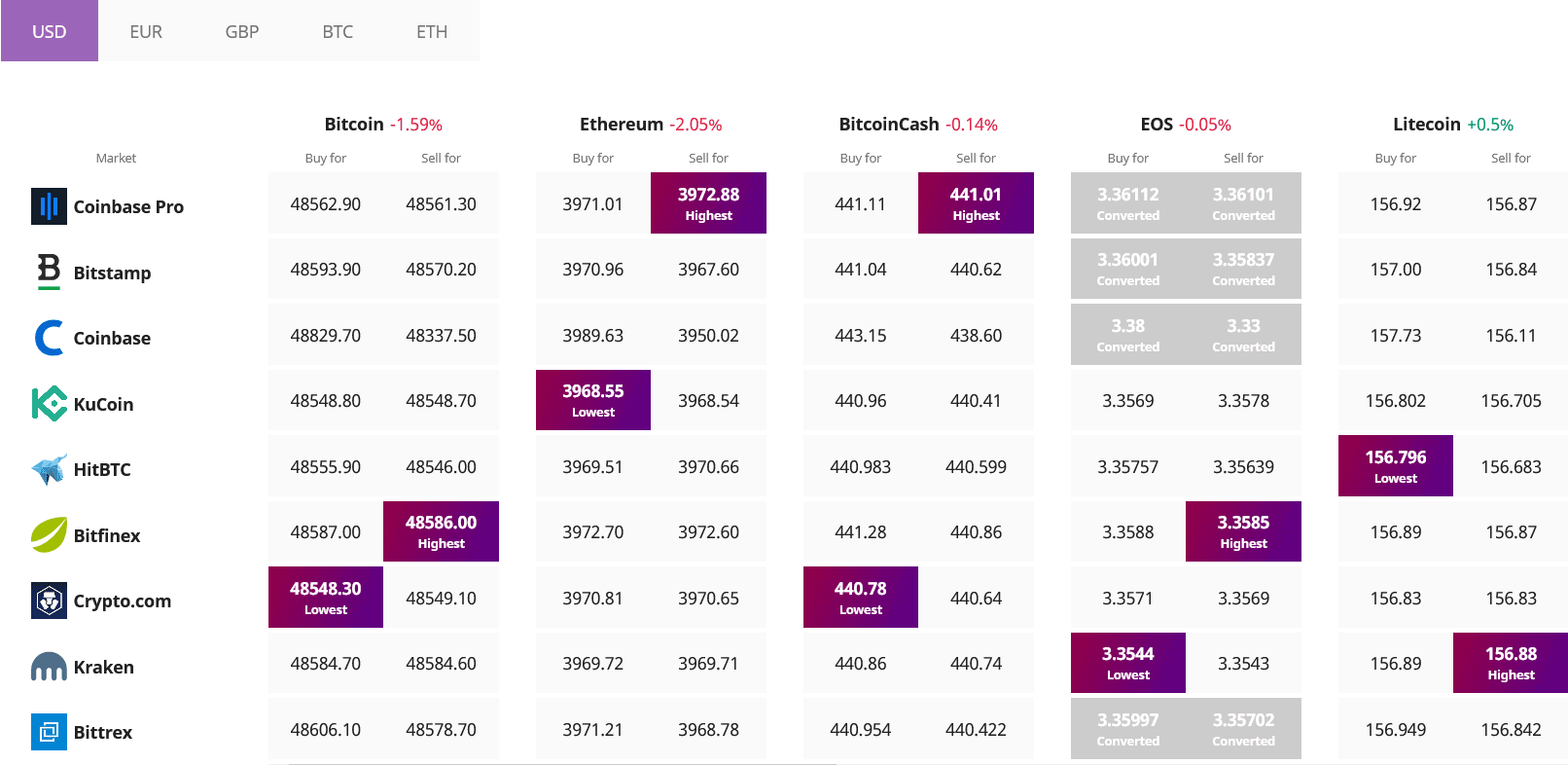Click the Litecoin column heading

click(1427, 124)
